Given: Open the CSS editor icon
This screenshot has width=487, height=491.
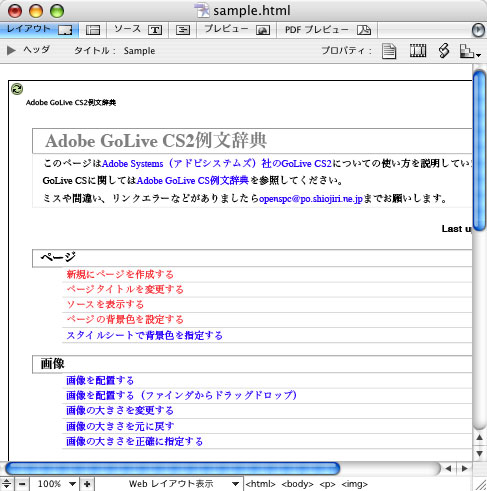Looking at the screenshot, I should point(444,51).
